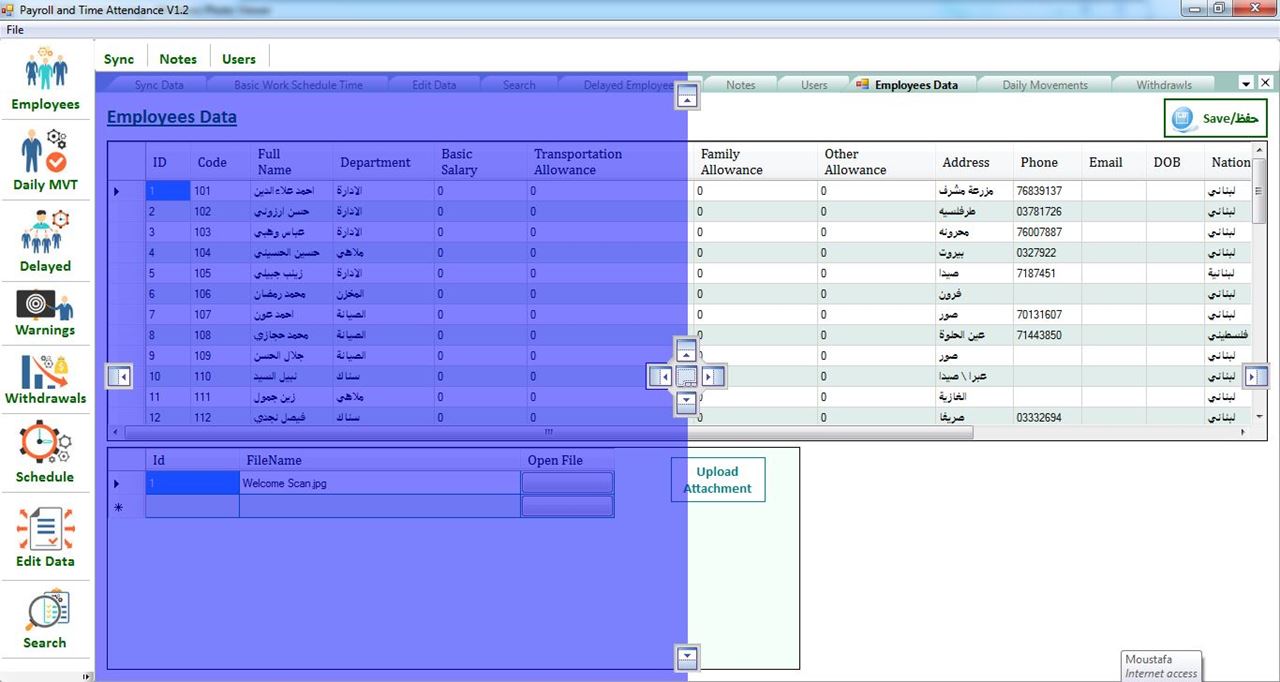Click the center diamond dock-left arrow
This screenshot has width=1280, height=682.
point(661,377)
